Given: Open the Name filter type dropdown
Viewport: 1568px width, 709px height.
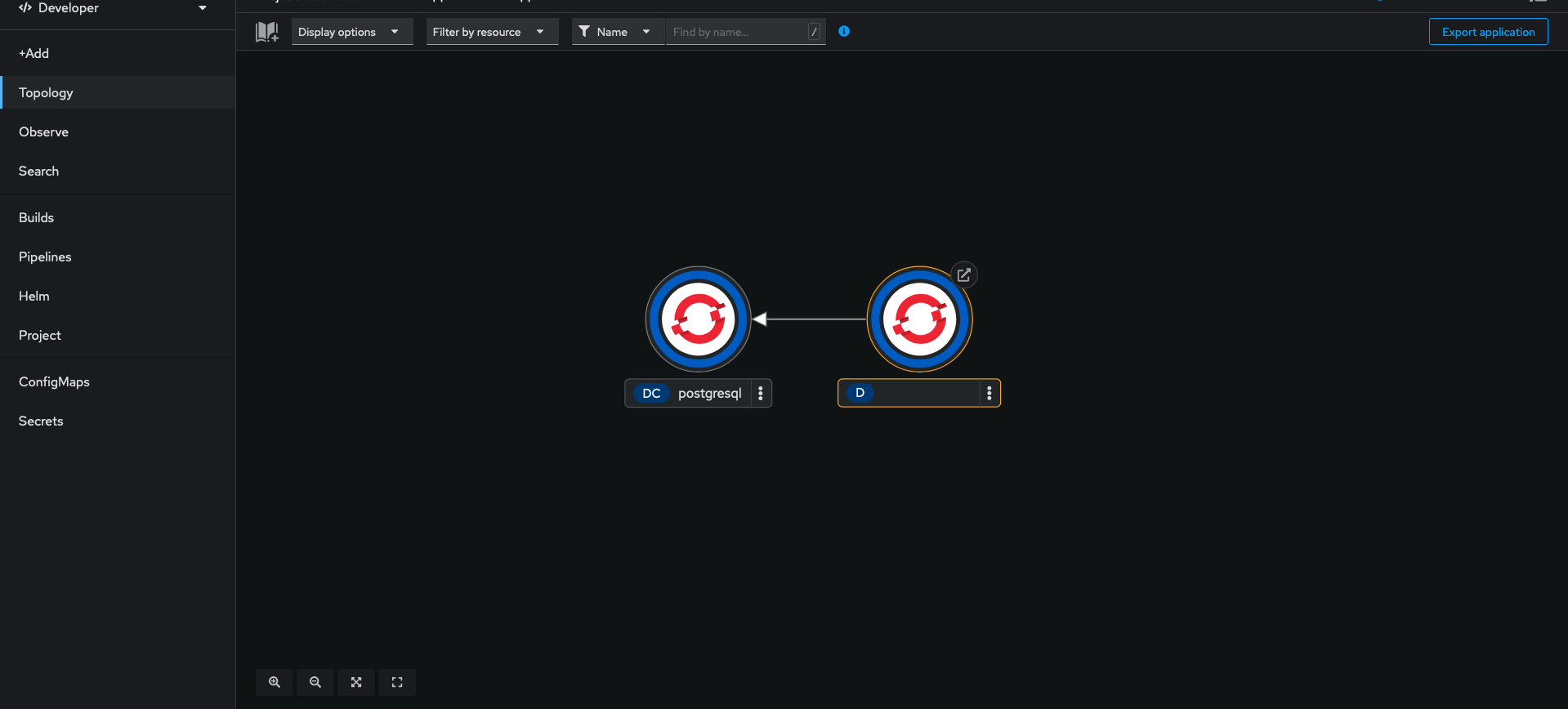Looking at the screenshot, I should coord(618,32).
